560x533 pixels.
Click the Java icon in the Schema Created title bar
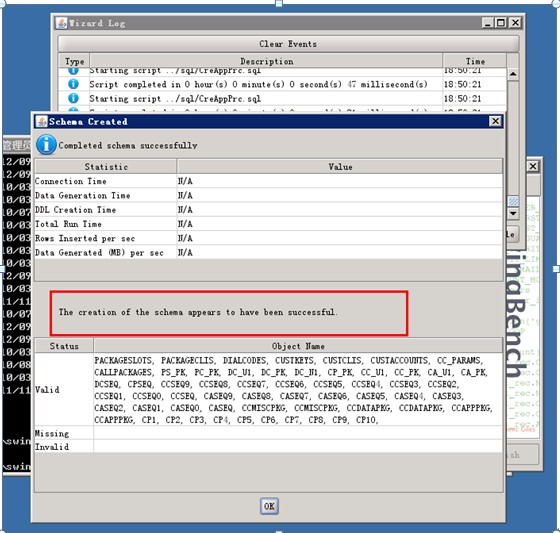click(41, 121)
